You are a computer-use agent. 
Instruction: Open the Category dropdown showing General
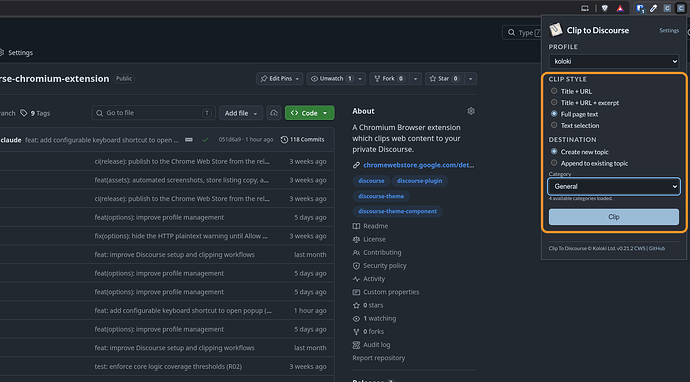point(614,187)
